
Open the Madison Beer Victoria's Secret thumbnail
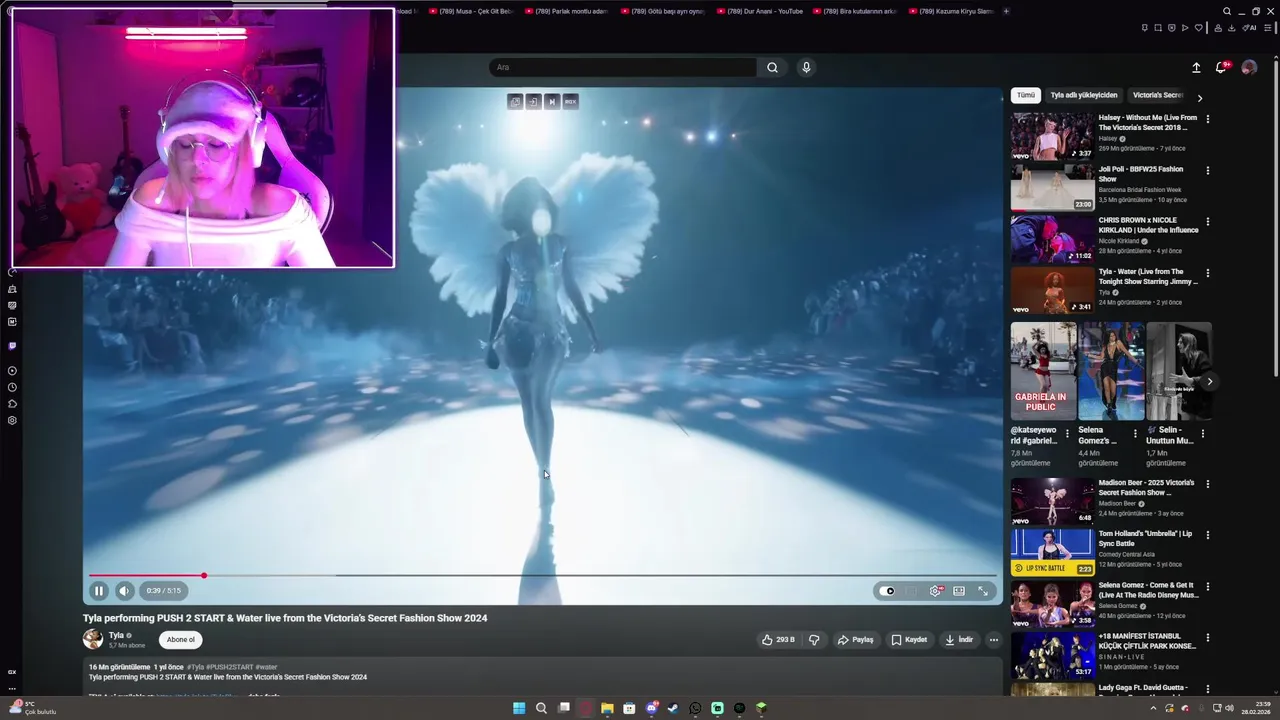pyautogui.click(x=1052, y=502)
